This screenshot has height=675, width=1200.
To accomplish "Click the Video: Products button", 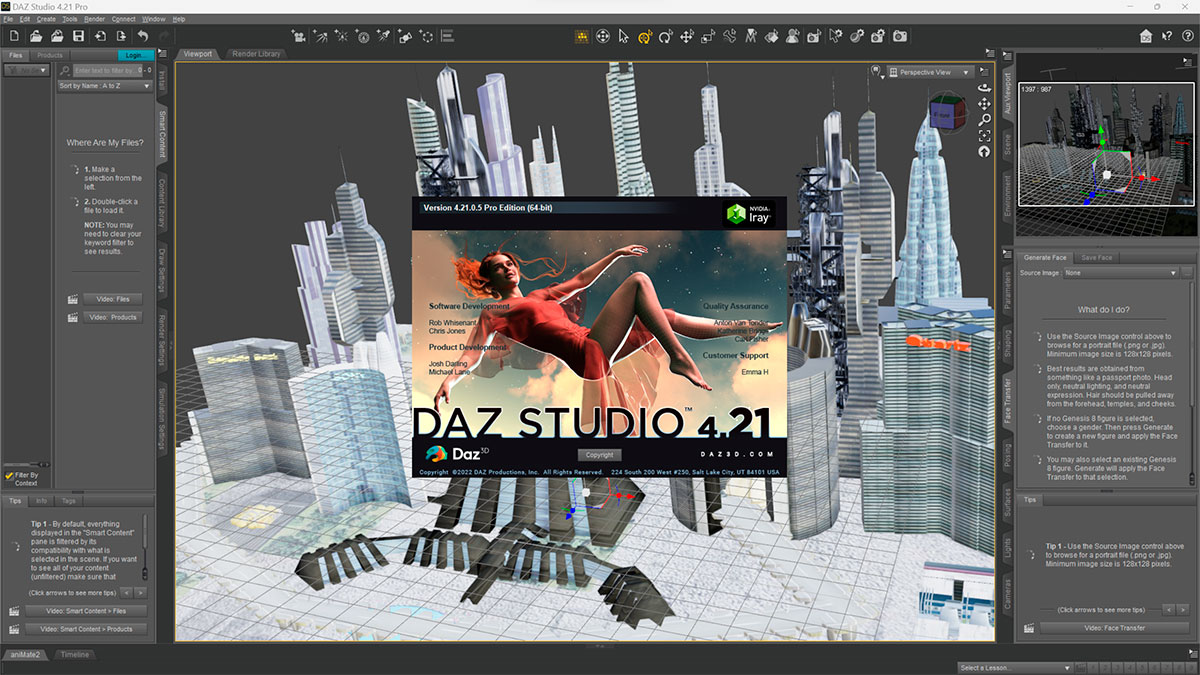I will 112,317.
